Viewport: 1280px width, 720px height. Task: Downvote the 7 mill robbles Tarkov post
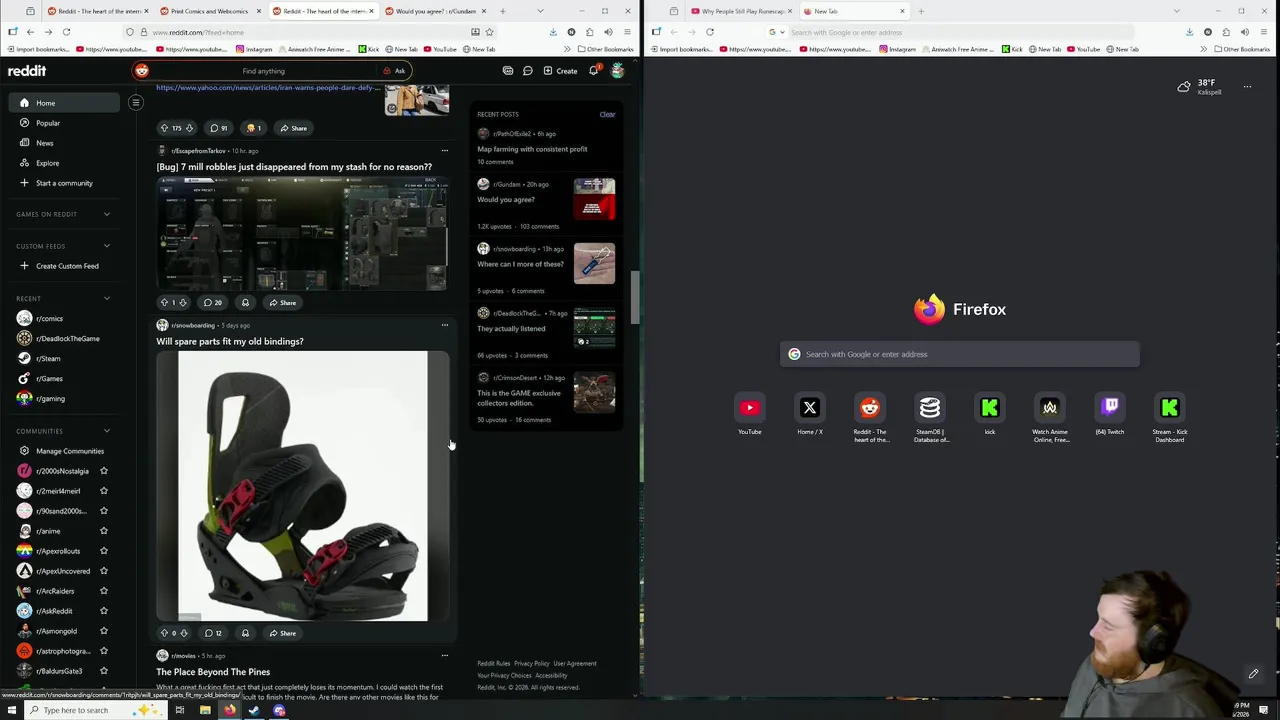coord(183,302)
